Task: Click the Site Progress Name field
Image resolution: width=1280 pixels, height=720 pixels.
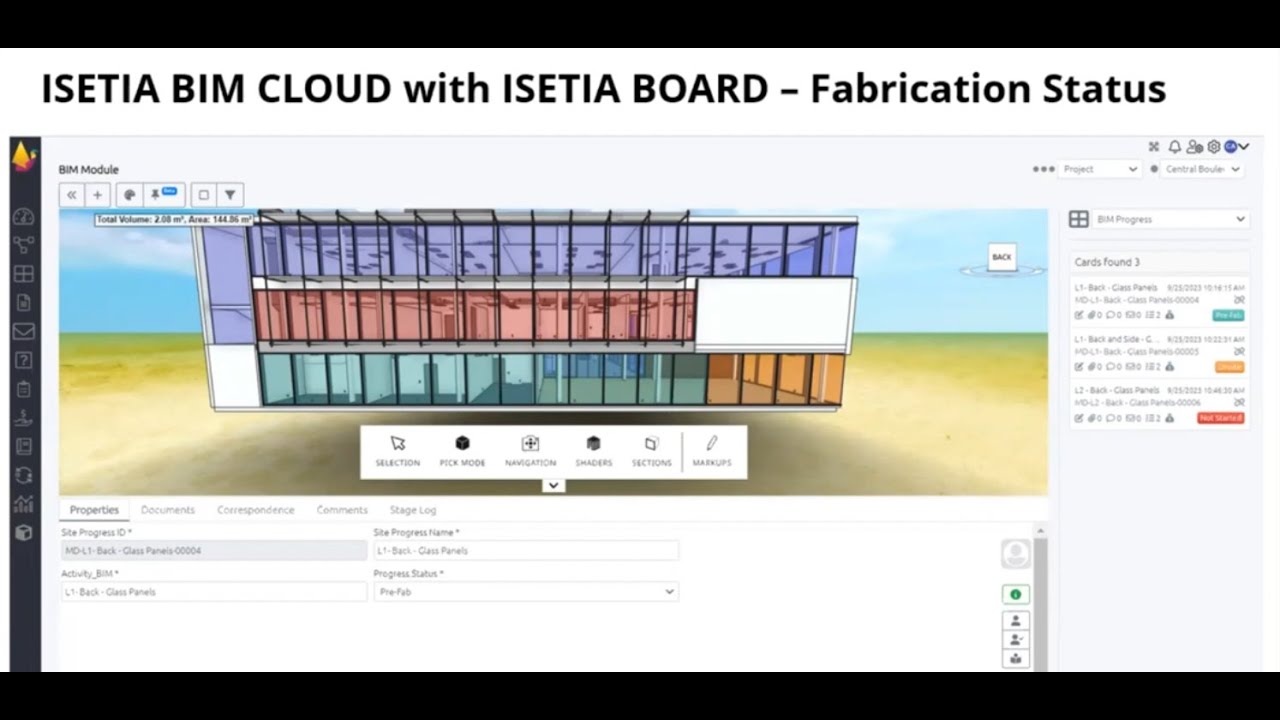Action: 526,551
